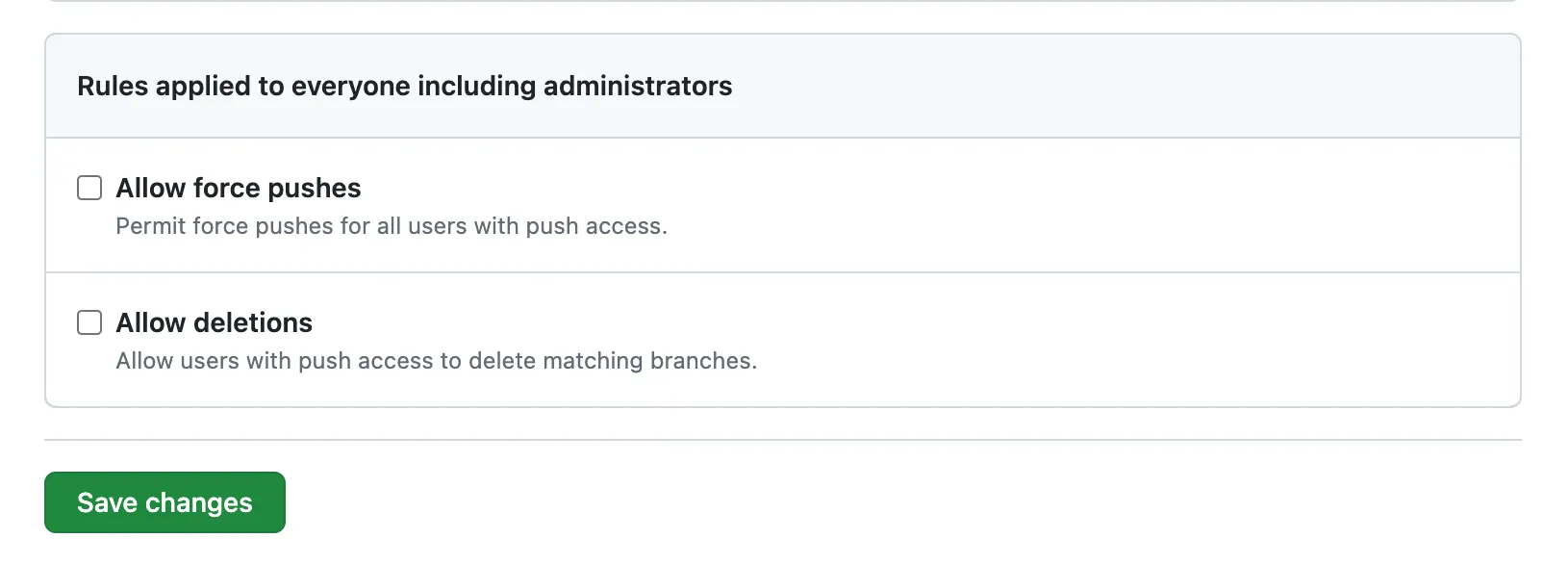Click the "Allow deletions" label text
The width and height of the screenshot is (1568, 564).
(x=214, y=322)
